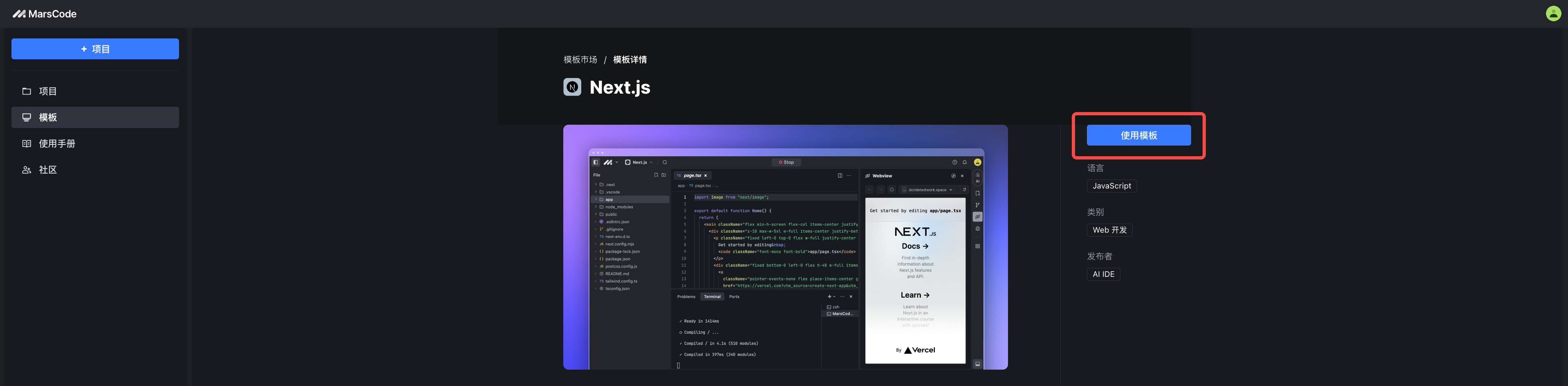
Task: Click the folder icon beside 项目
Action: tap(27, 91)
